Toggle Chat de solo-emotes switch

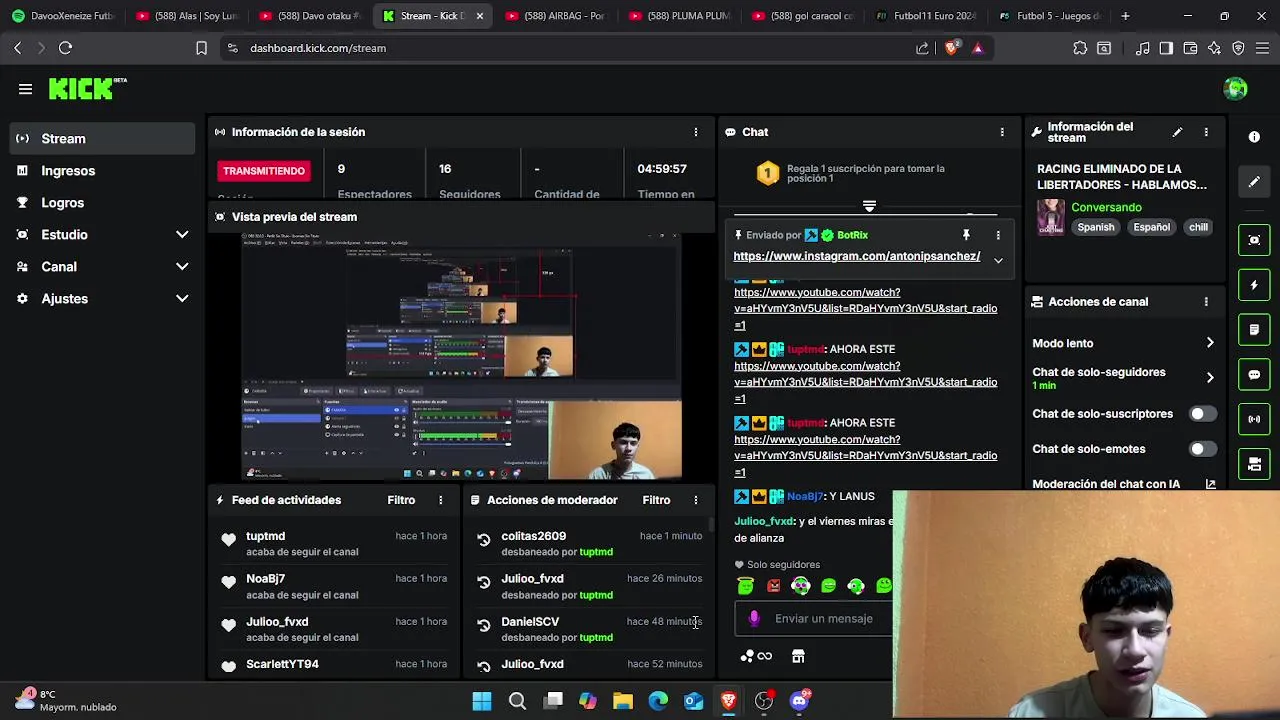[1203, 449]
